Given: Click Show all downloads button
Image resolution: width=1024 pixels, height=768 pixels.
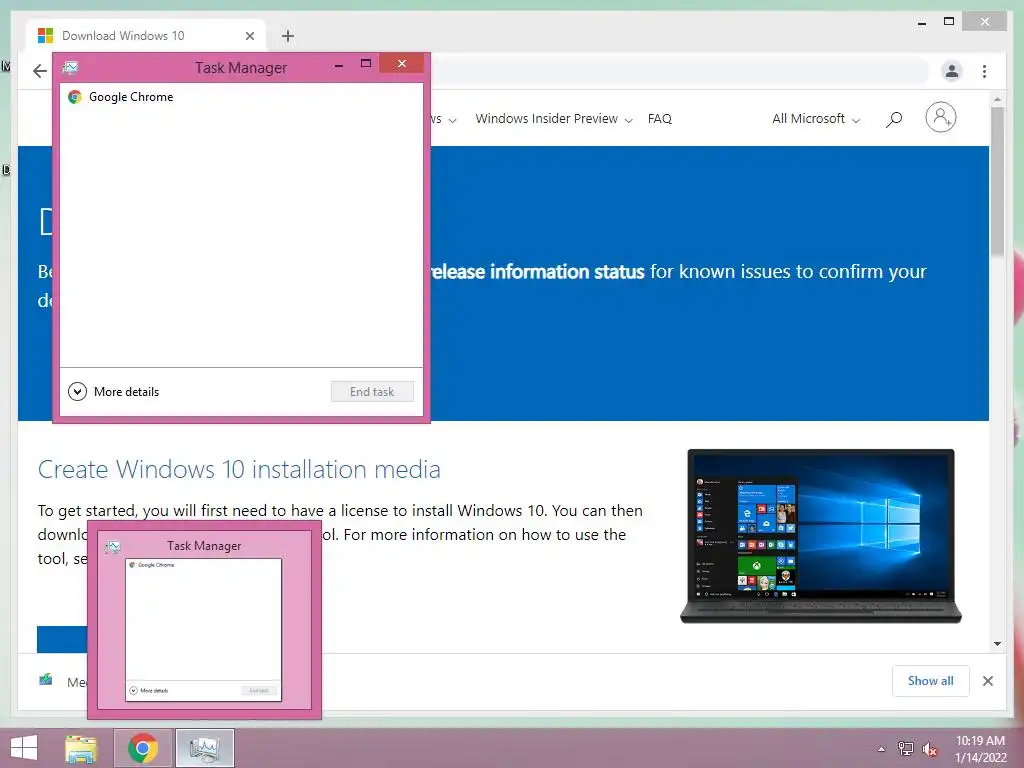Looking at the screenshot, I should tap(931, 680).
